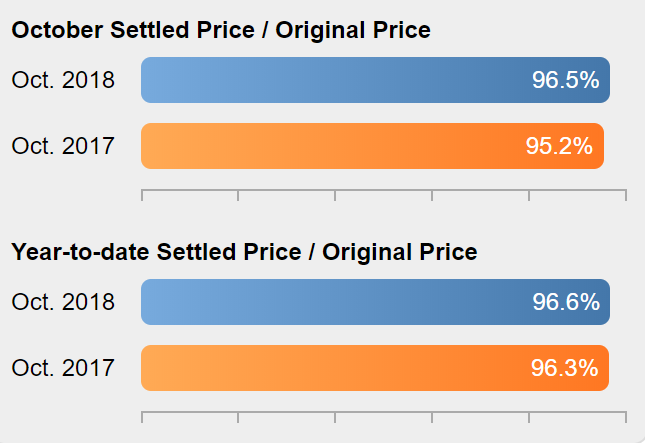Viewport: 645px width, 443px height.
Task: Click the October Settled Price / Original Price heading
Action: pyautogui.click(x=221, y=30)
